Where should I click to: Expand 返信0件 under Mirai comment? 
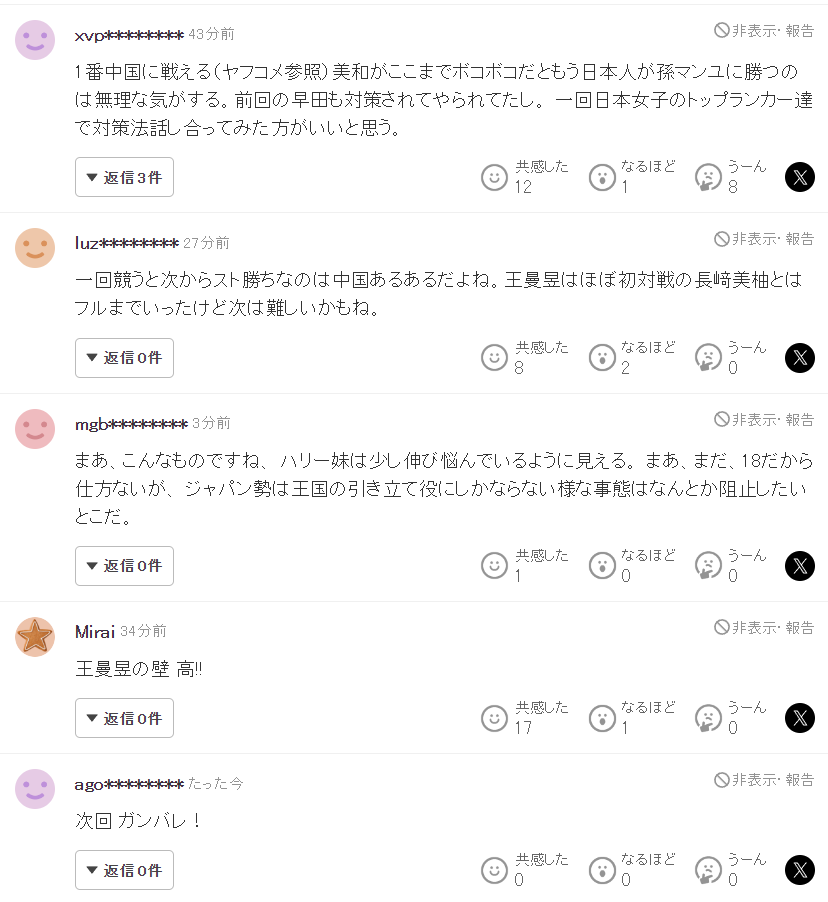pyautogui.click(x=124, y=718)
